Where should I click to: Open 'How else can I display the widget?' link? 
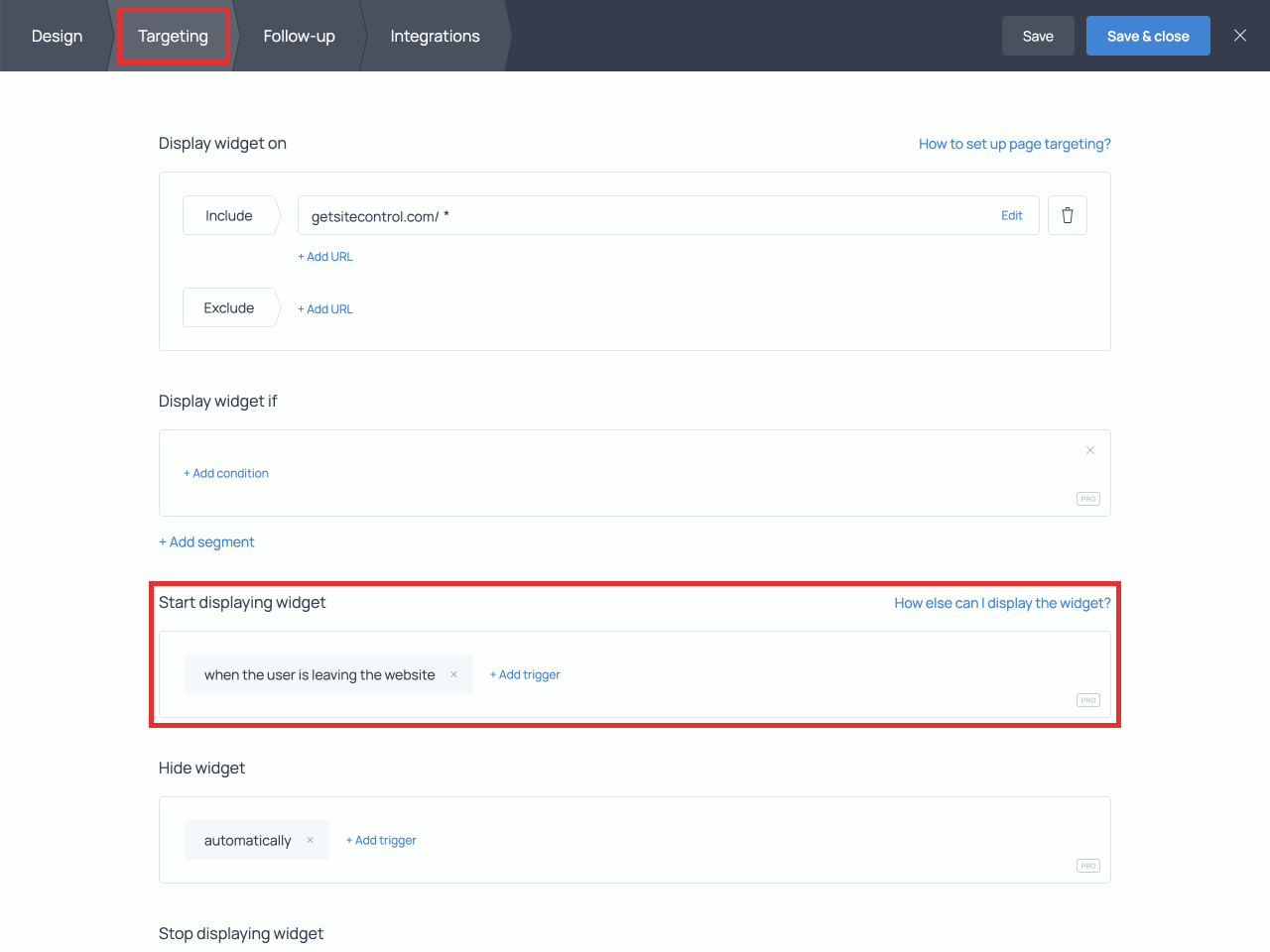click(x=1002, y=602)
